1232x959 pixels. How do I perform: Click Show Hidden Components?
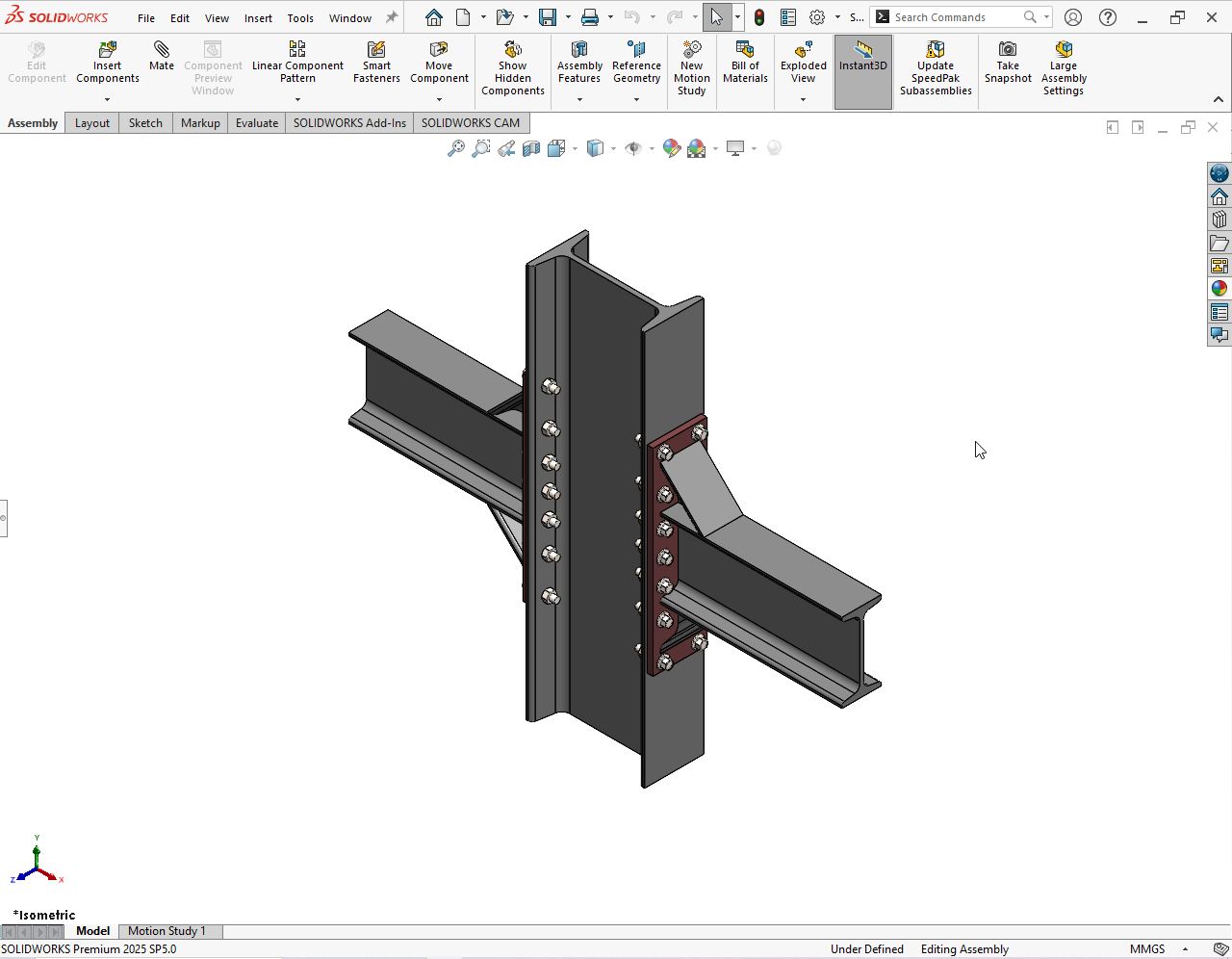point(513,68)
